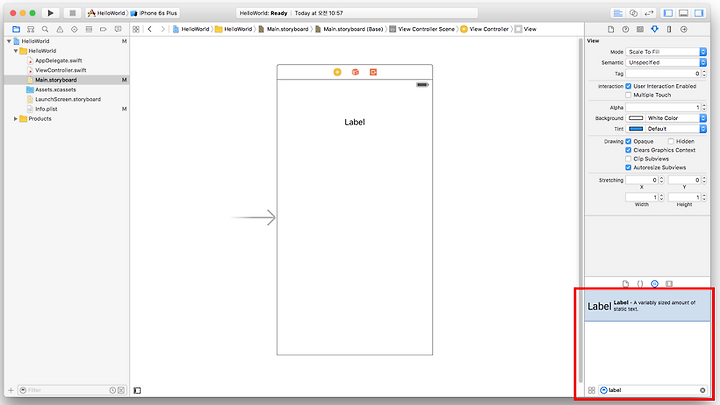Viewport: 720px width, 405px height.
Task: Click the Background white color well
Action: [636, 118]
